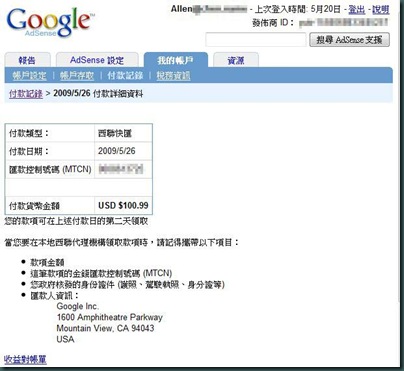This screenshot has width=404, height=371.
Task: Open the 報告 tab
Action: 27,60
